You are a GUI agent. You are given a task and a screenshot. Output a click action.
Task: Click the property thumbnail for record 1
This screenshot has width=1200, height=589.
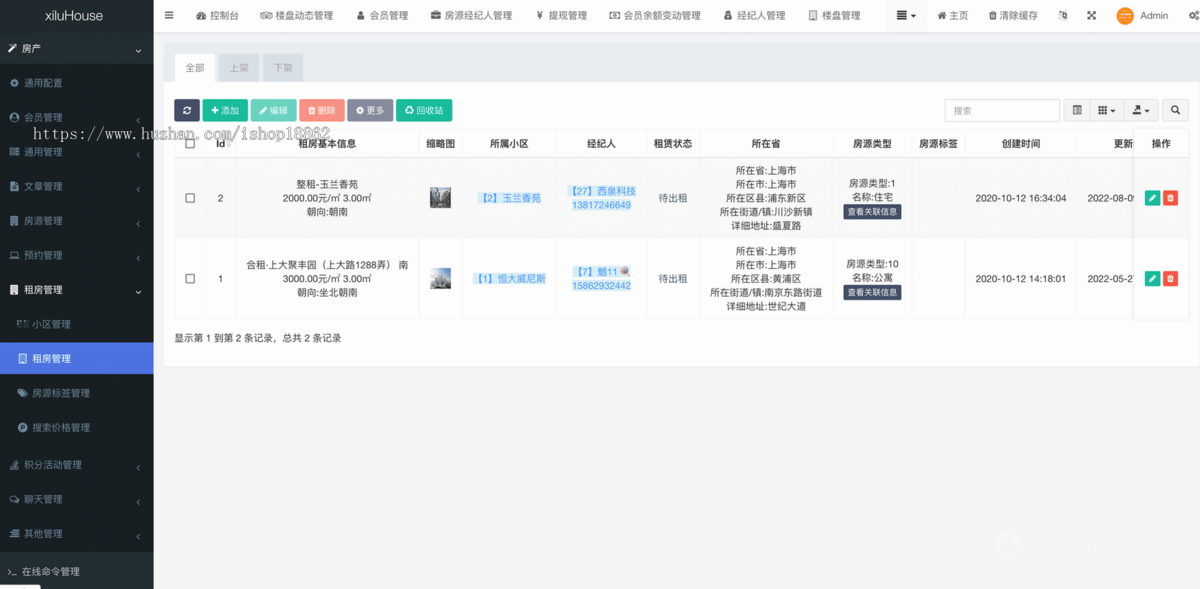440,278
